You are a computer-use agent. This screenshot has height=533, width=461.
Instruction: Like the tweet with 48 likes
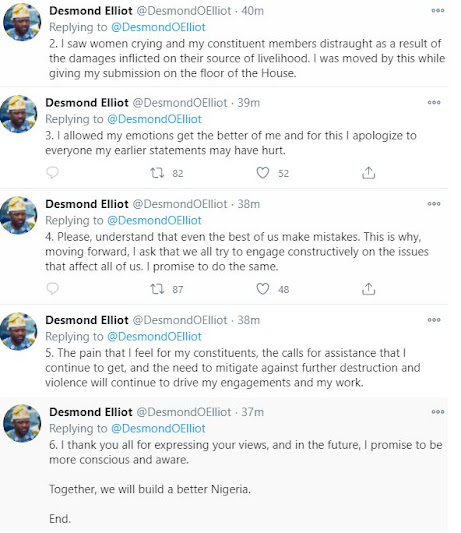[x=262, y=289]
